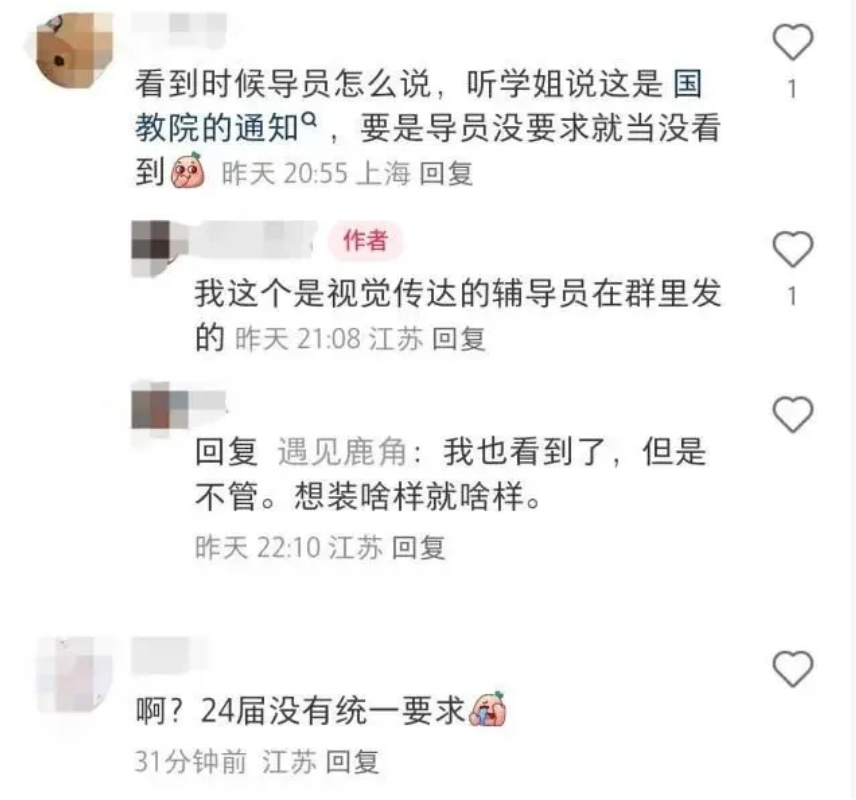Like the reply to 遇见鹿角

(793, 414)
